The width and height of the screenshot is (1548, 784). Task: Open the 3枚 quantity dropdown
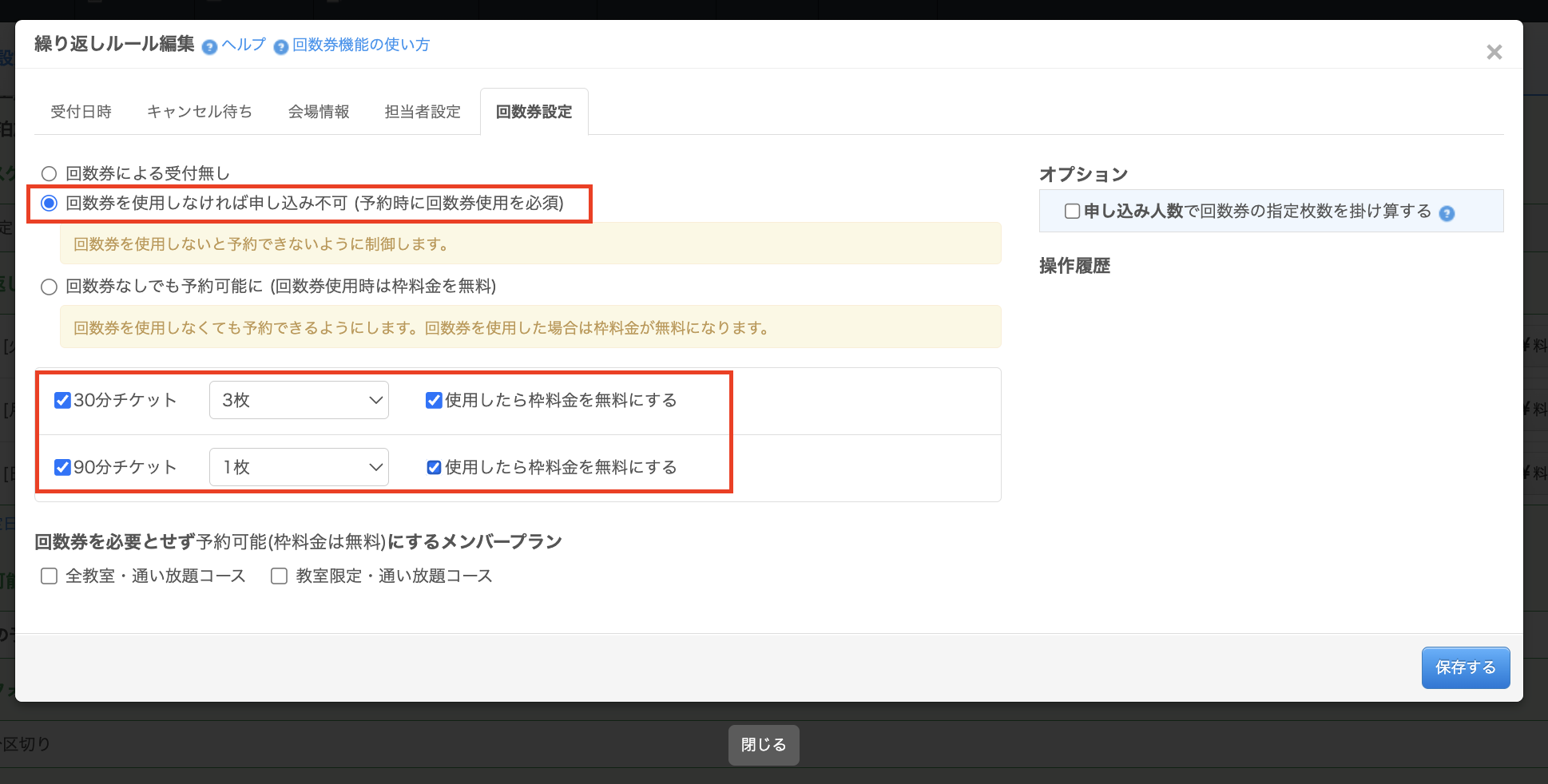[x=299, y=400]
